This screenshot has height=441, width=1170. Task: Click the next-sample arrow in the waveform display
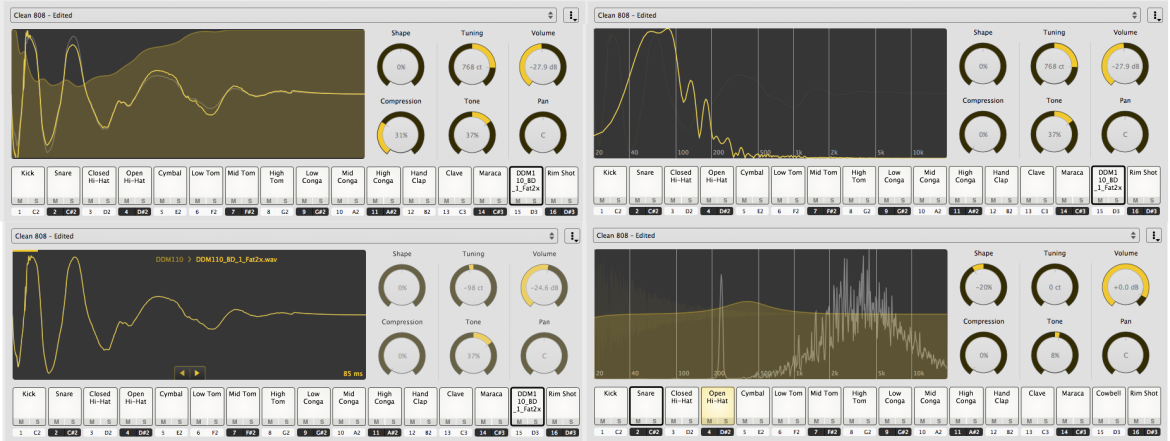[197, 372]
